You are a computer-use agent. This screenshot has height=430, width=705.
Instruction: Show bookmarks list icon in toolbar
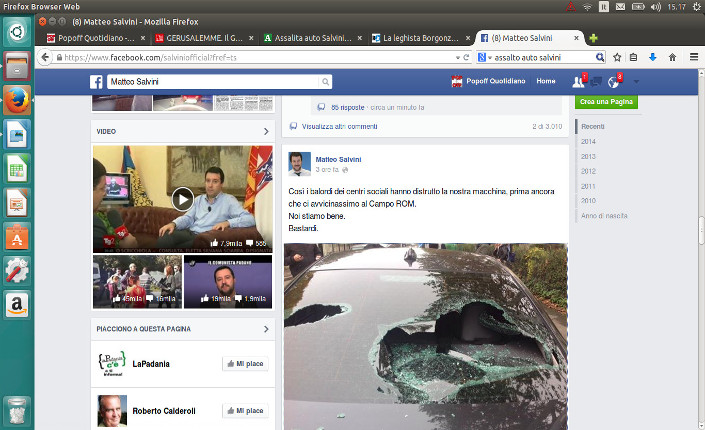[x=633, y=57]
